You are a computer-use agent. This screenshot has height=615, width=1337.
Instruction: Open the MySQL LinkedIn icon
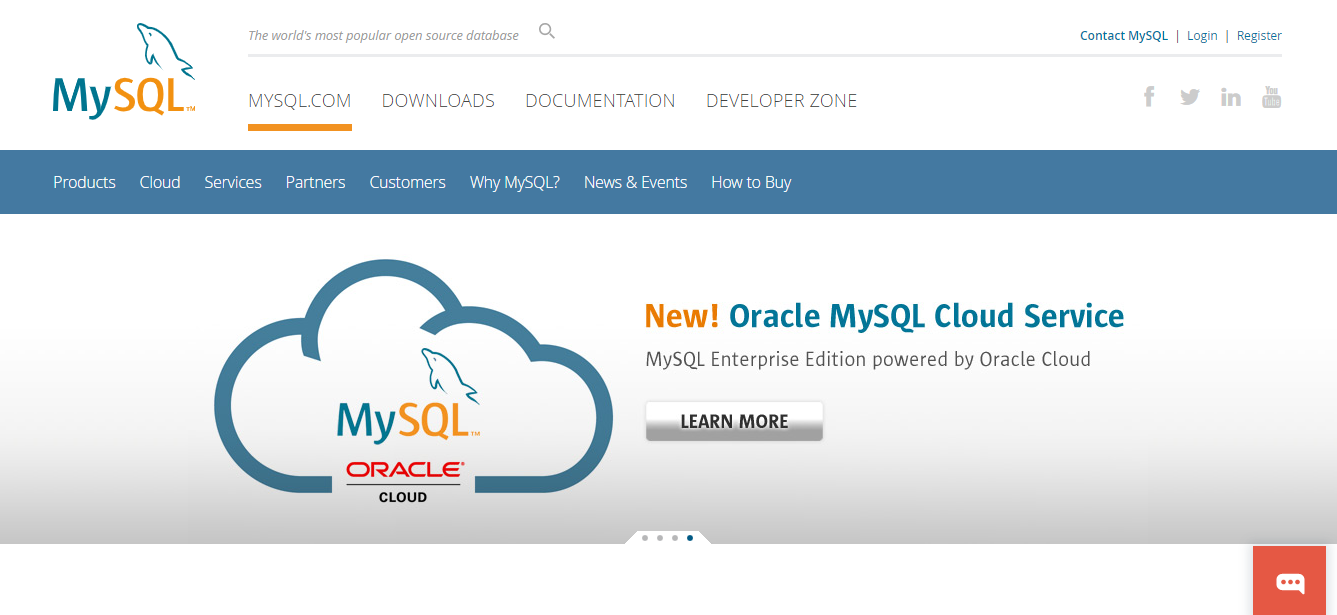point(1231,97)
